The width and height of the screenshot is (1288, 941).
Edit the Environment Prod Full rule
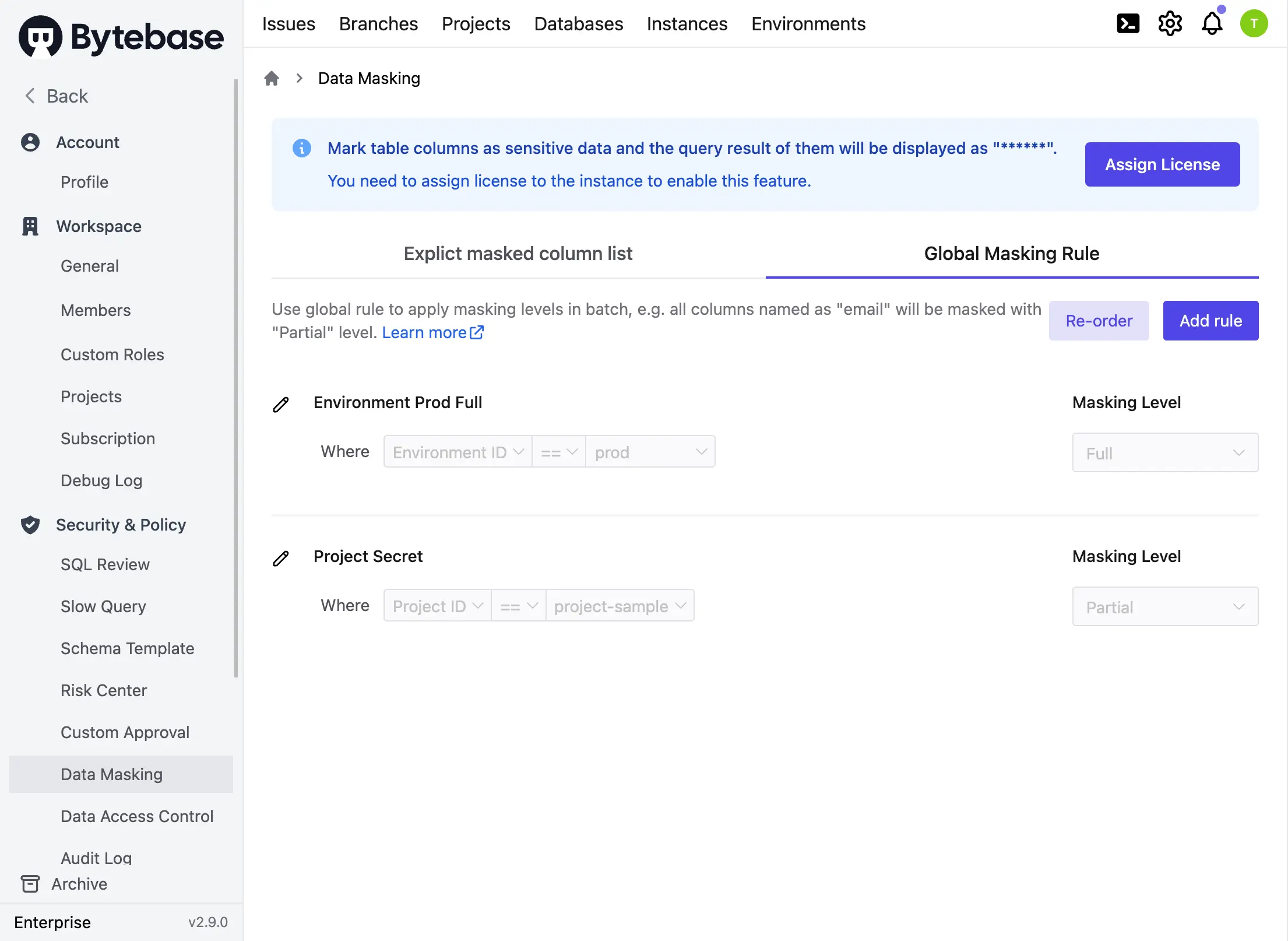(281, 404)
